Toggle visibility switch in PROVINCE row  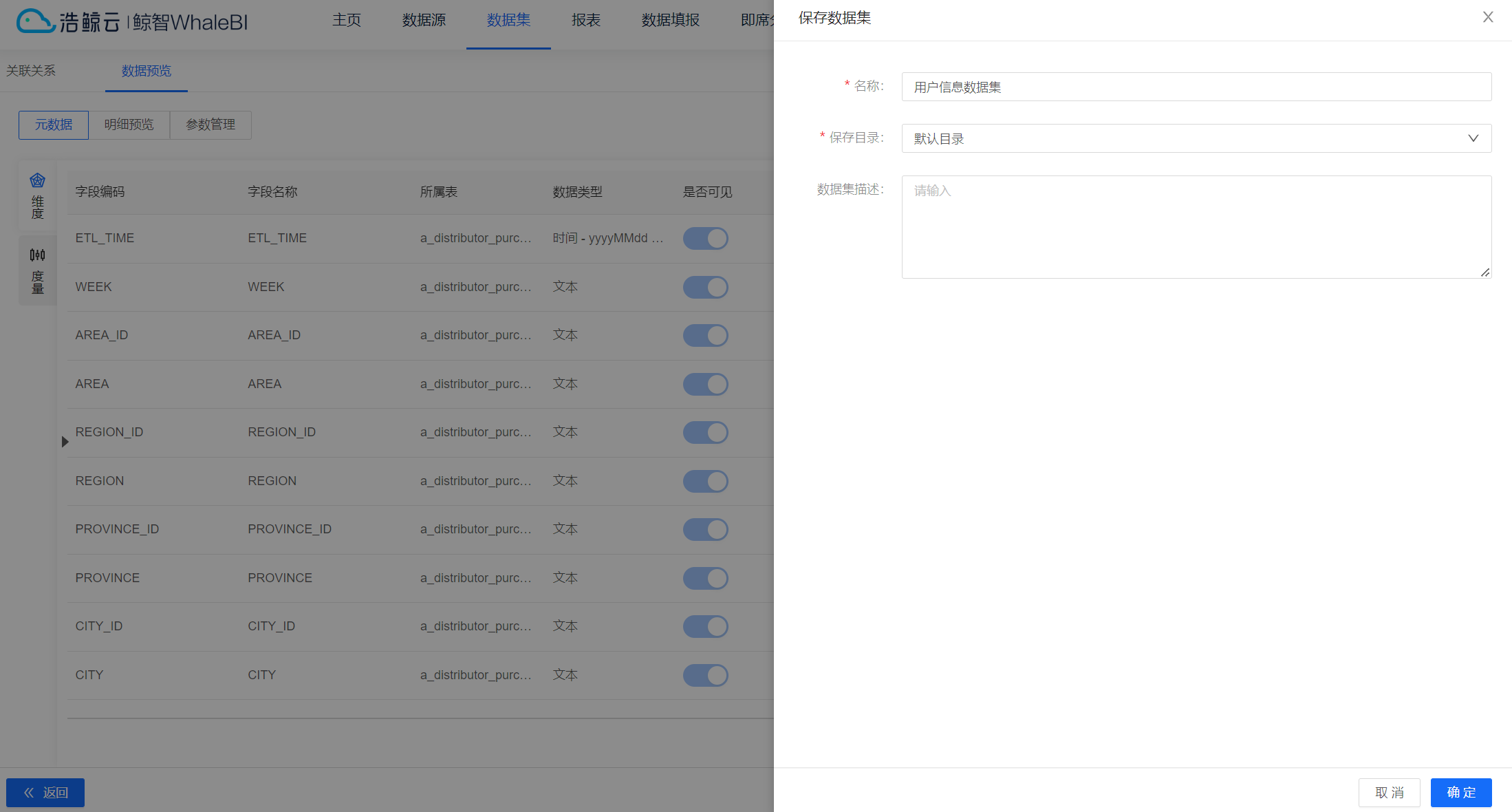coord(705,578)
